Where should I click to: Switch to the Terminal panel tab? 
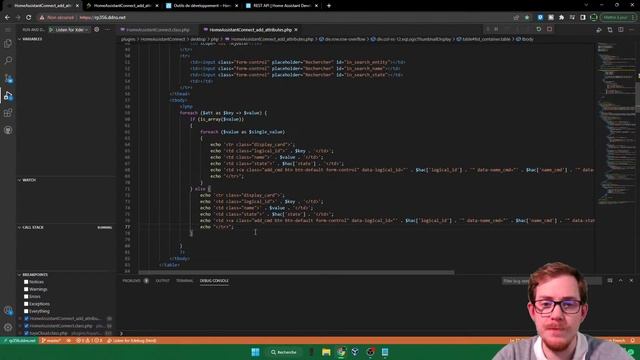(184, 281)
